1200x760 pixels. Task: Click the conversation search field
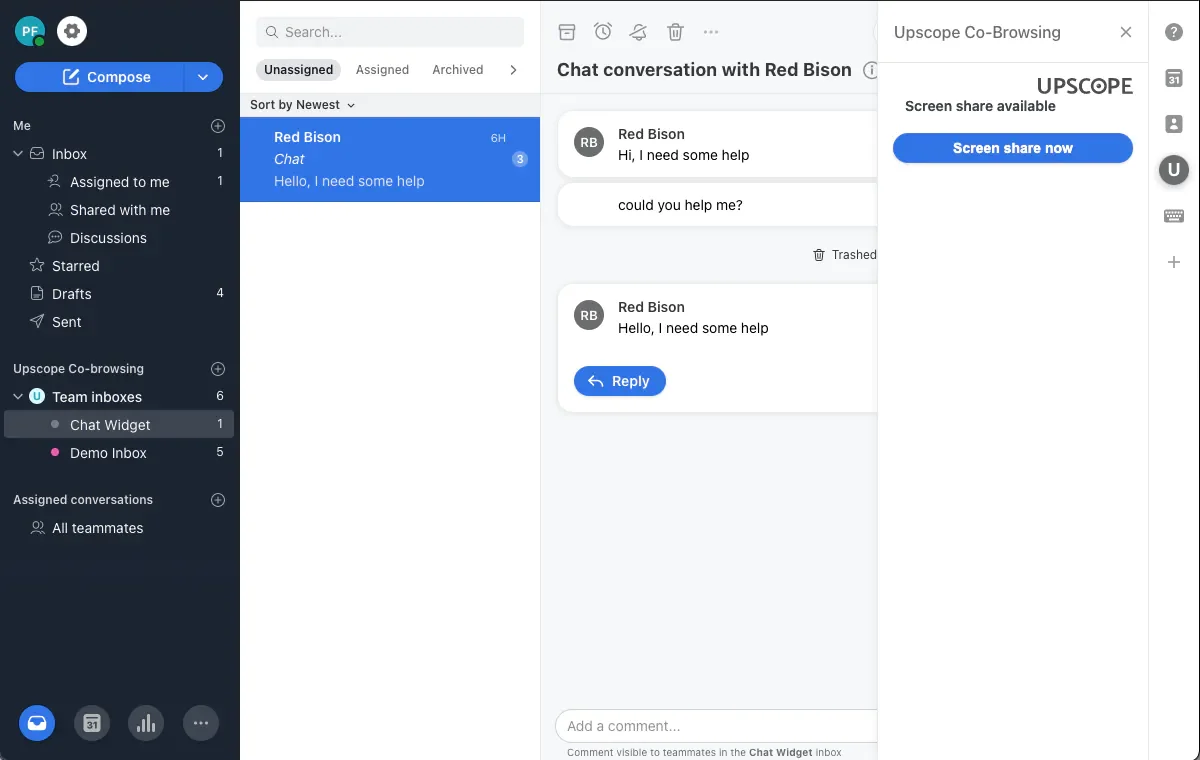[x=390, y=32]
